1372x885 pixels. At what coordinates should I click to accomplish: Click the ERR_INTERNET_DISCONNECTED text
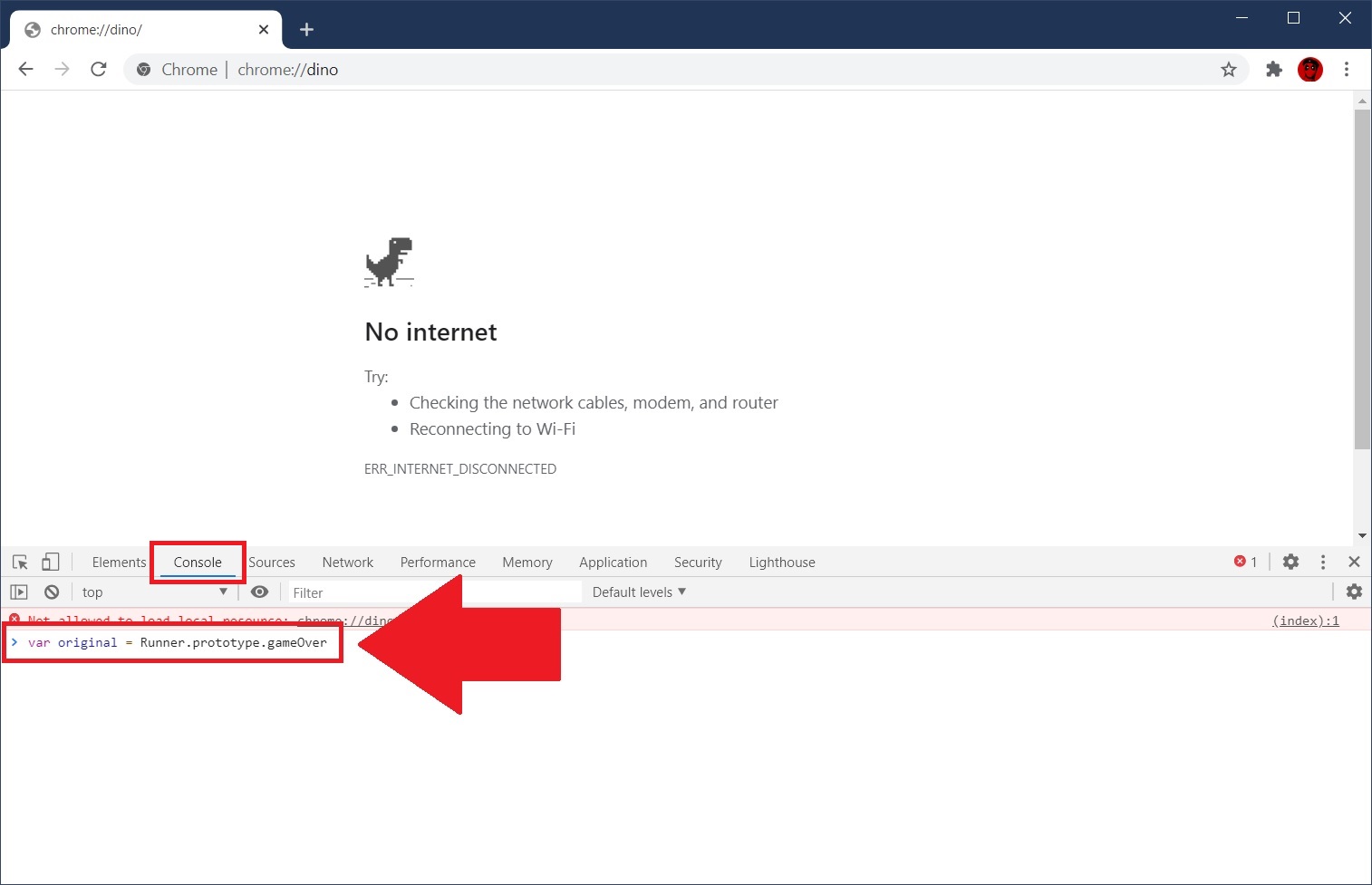tap(460, 469)
